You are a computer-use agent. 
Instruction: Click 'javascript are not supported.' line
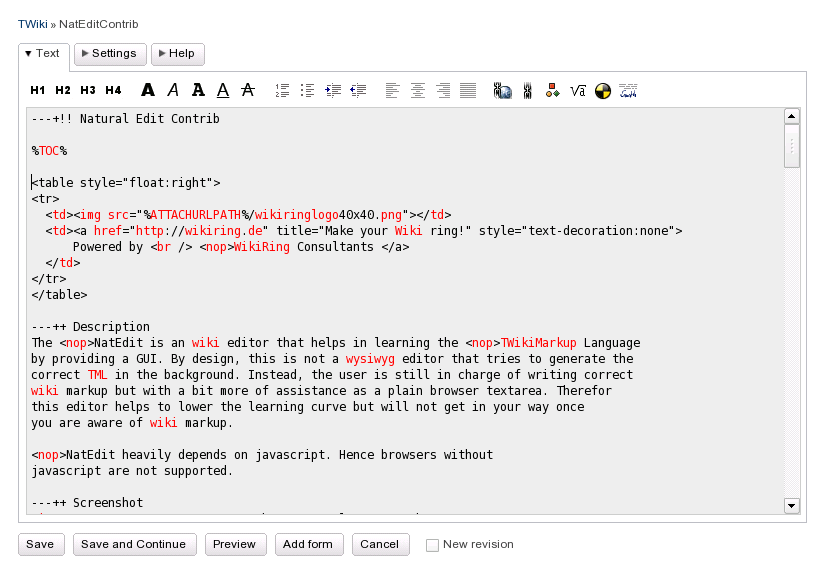[132, 471]
